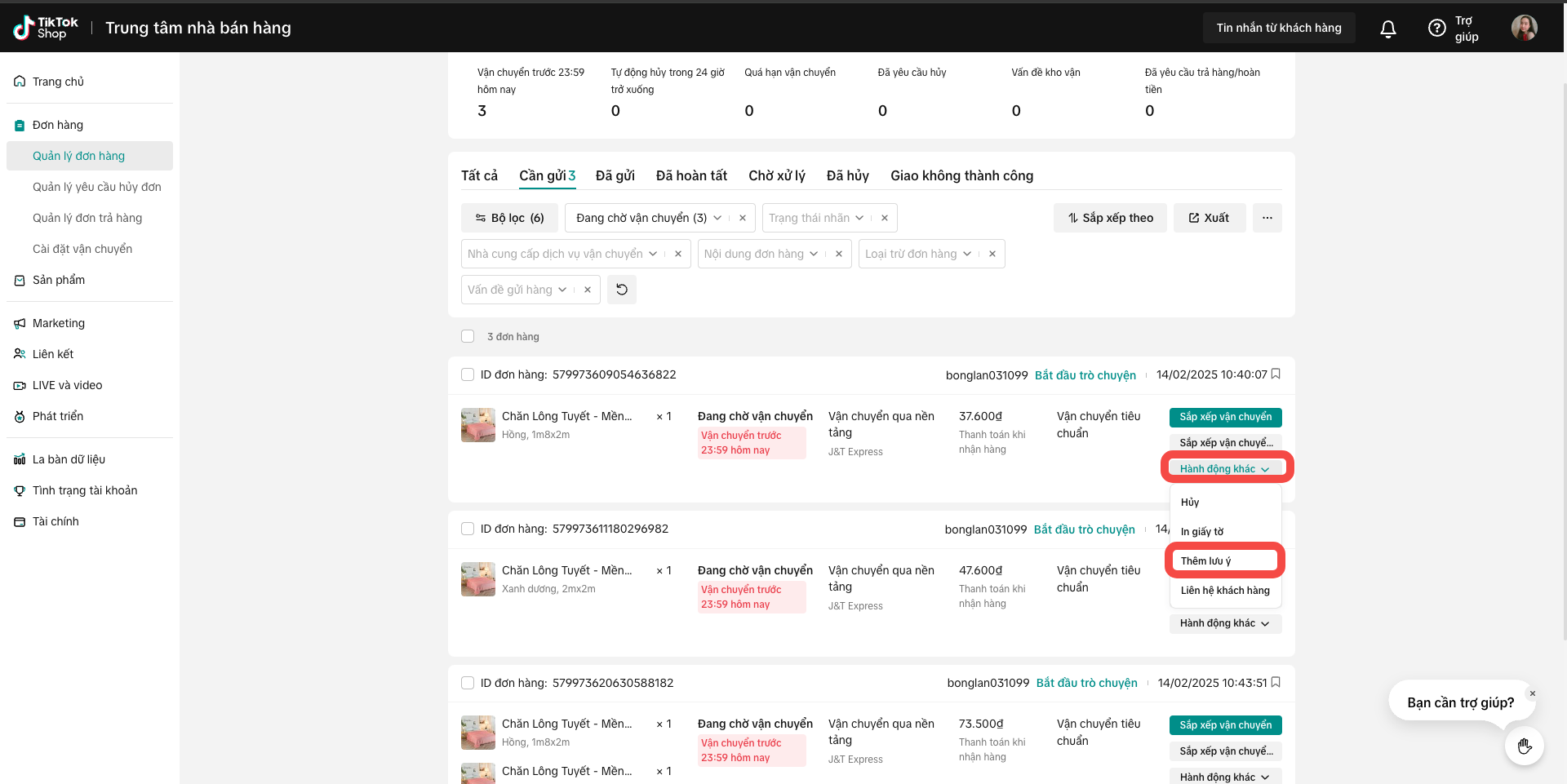This screenshot has height=784, width=1567.
Task: Click the reset filters refresh icon
Action: pyautogui.click(x=622, y=290)
